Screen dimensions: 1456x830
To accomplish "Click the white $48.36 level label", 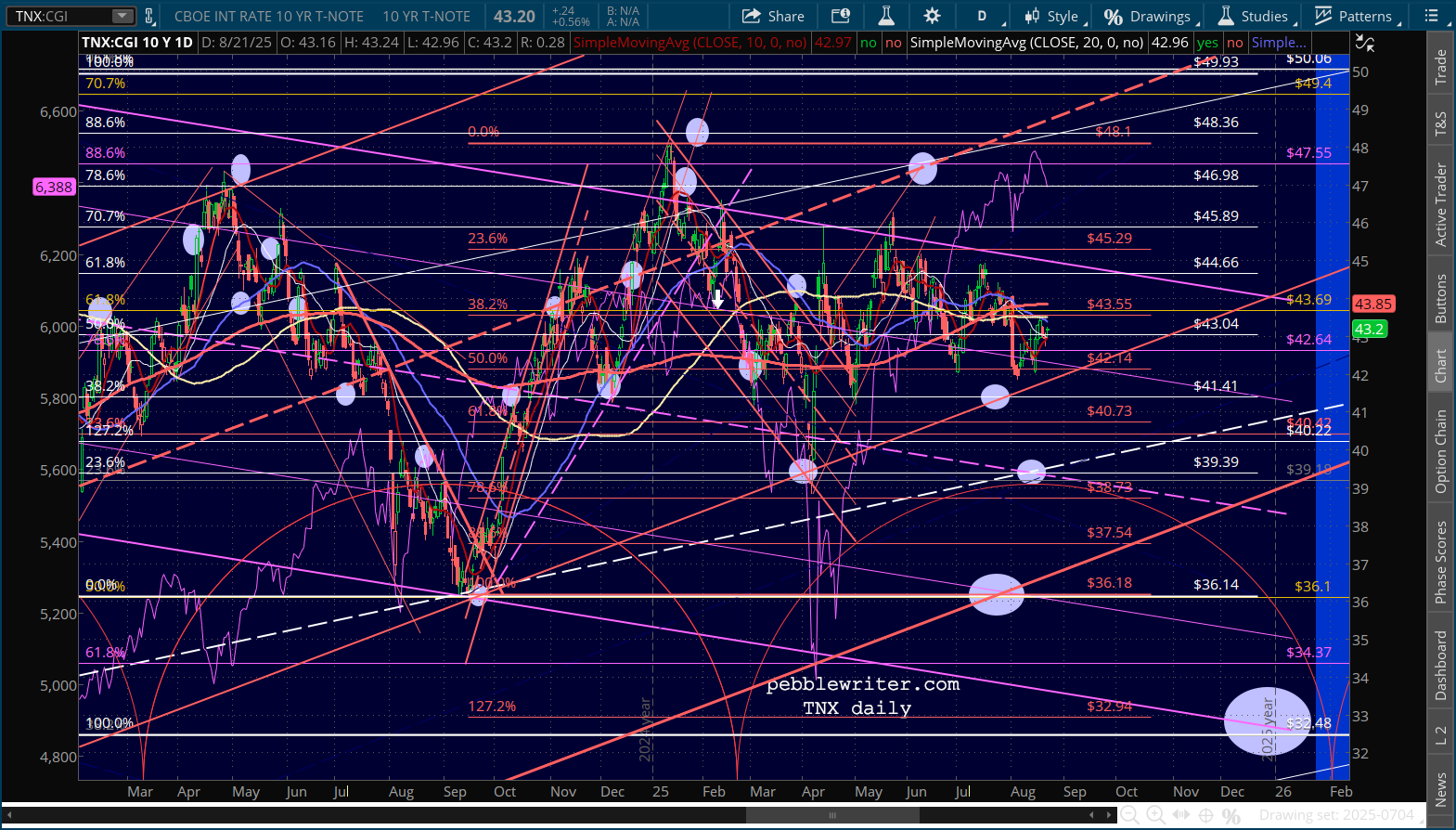I will pyautogui.click(x=1216, y=123).
